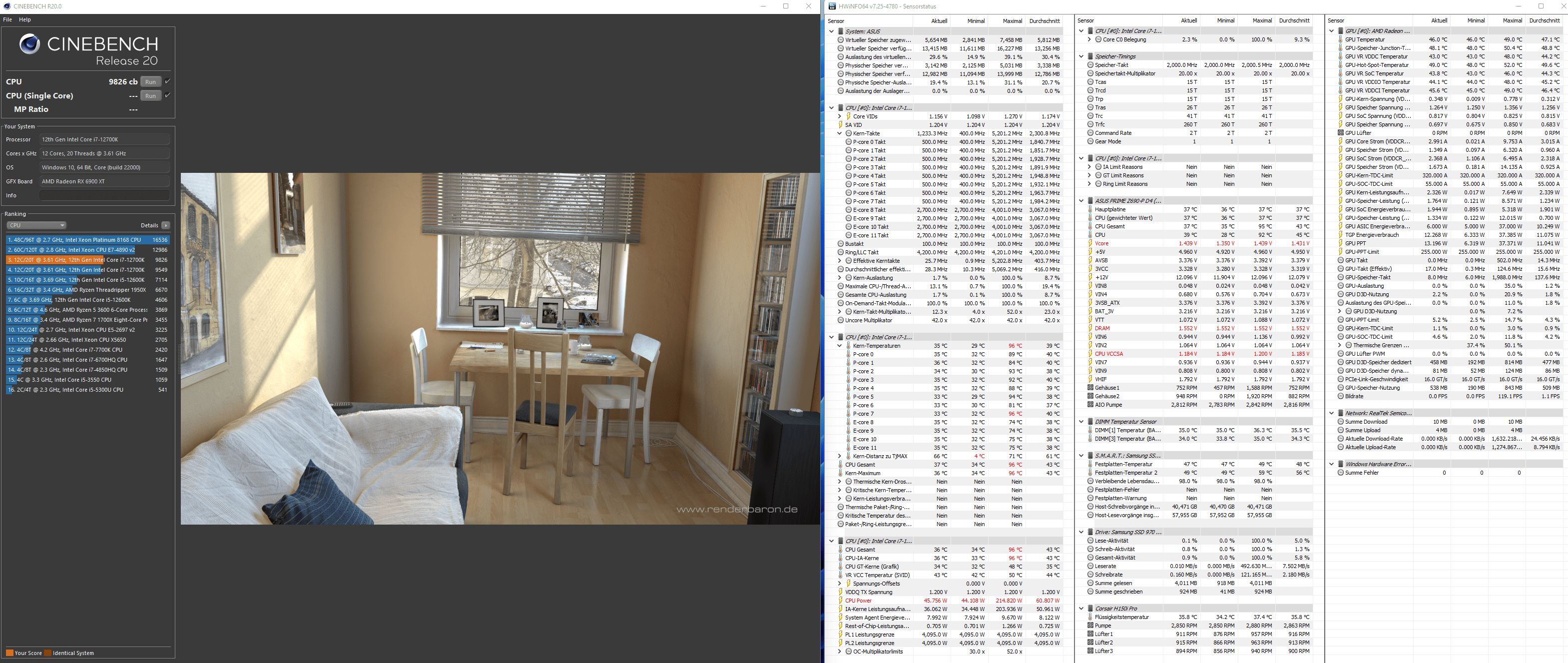Click the circle icon of Lese-Aktivität
This screenshot has height=663, width=1568.
tap(1090, 541)
